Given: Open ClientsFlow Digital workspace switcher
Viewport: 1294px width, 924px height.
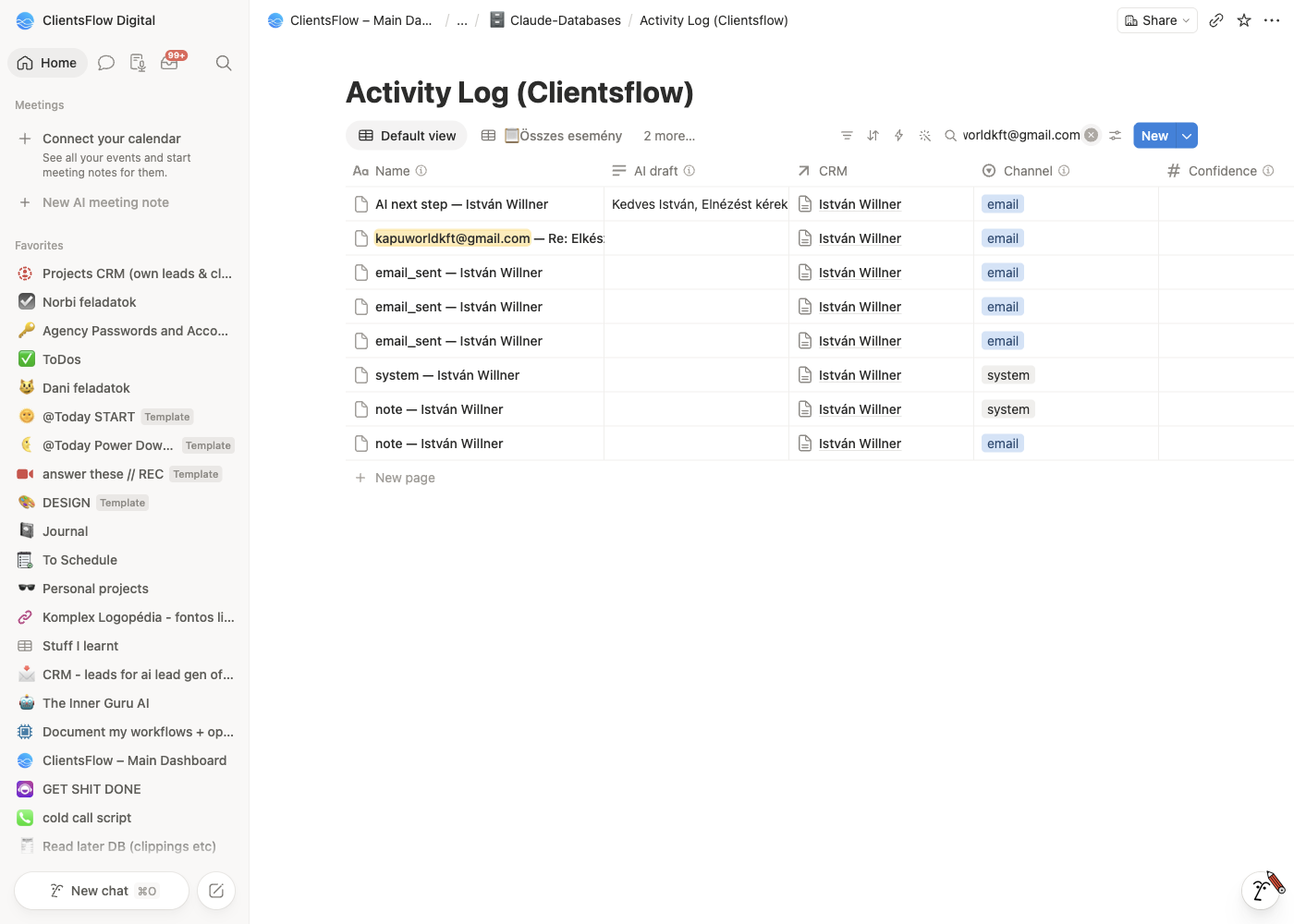Looking at the screenshot, I should coord(86,20).
